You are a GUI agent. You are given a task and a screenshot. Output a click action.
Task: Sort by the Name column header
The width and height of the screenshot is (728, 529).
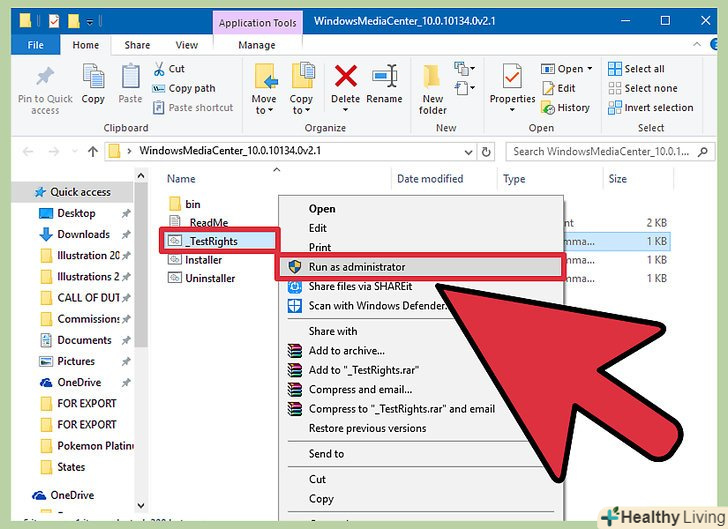pos(181,179)
